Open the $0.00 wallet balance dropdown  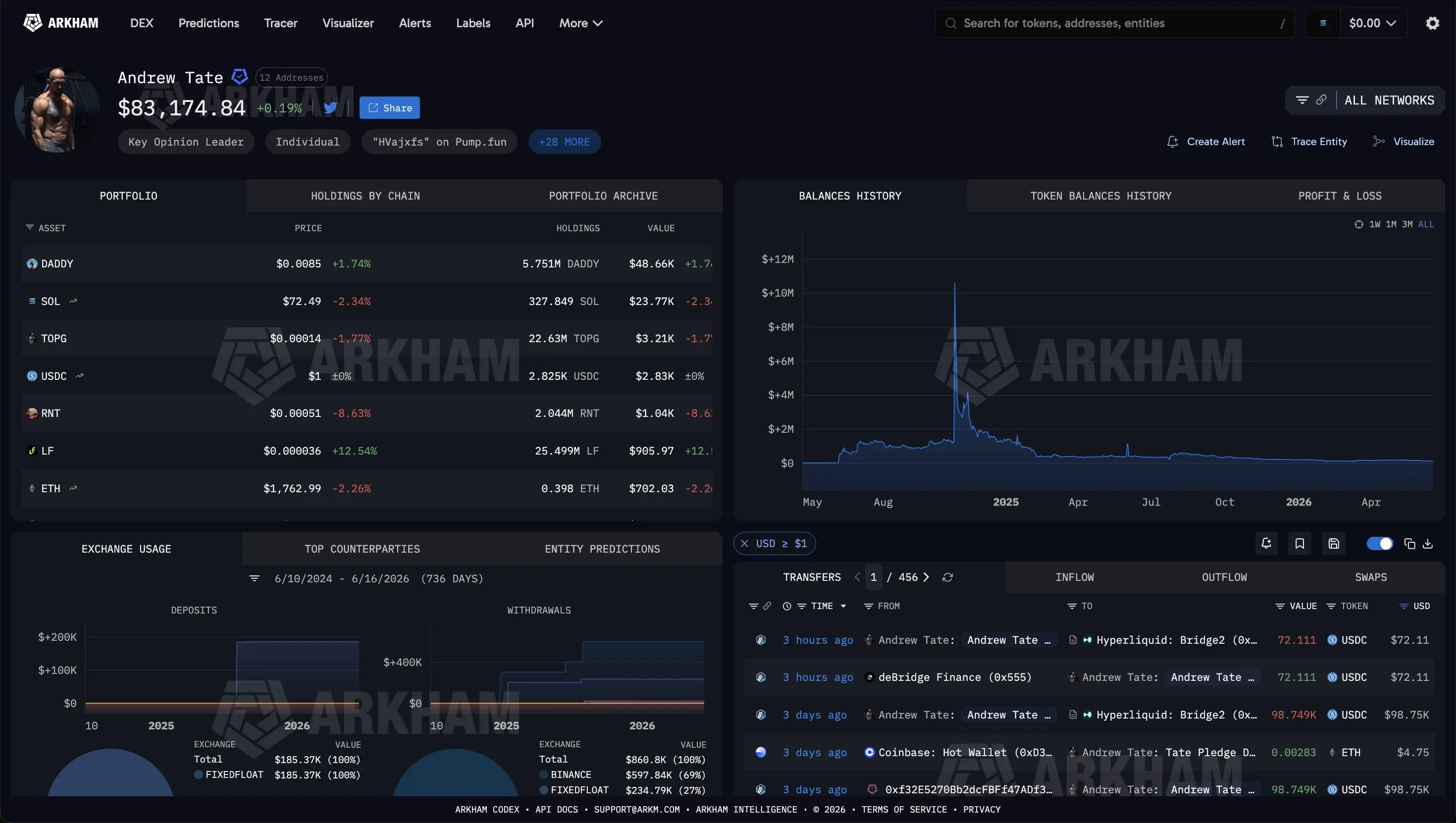(1372, 23)
